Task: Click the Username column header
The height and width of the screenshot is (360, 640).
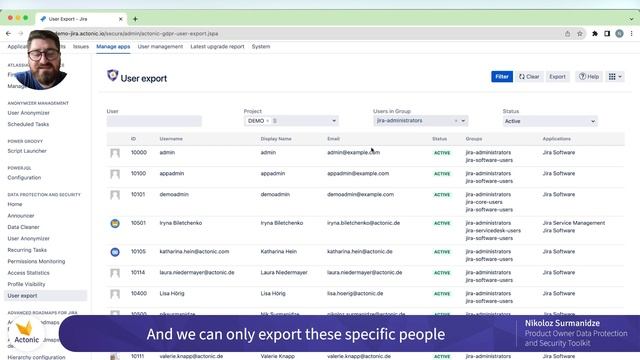Action: pyautogui.click(x=171, y=139)
